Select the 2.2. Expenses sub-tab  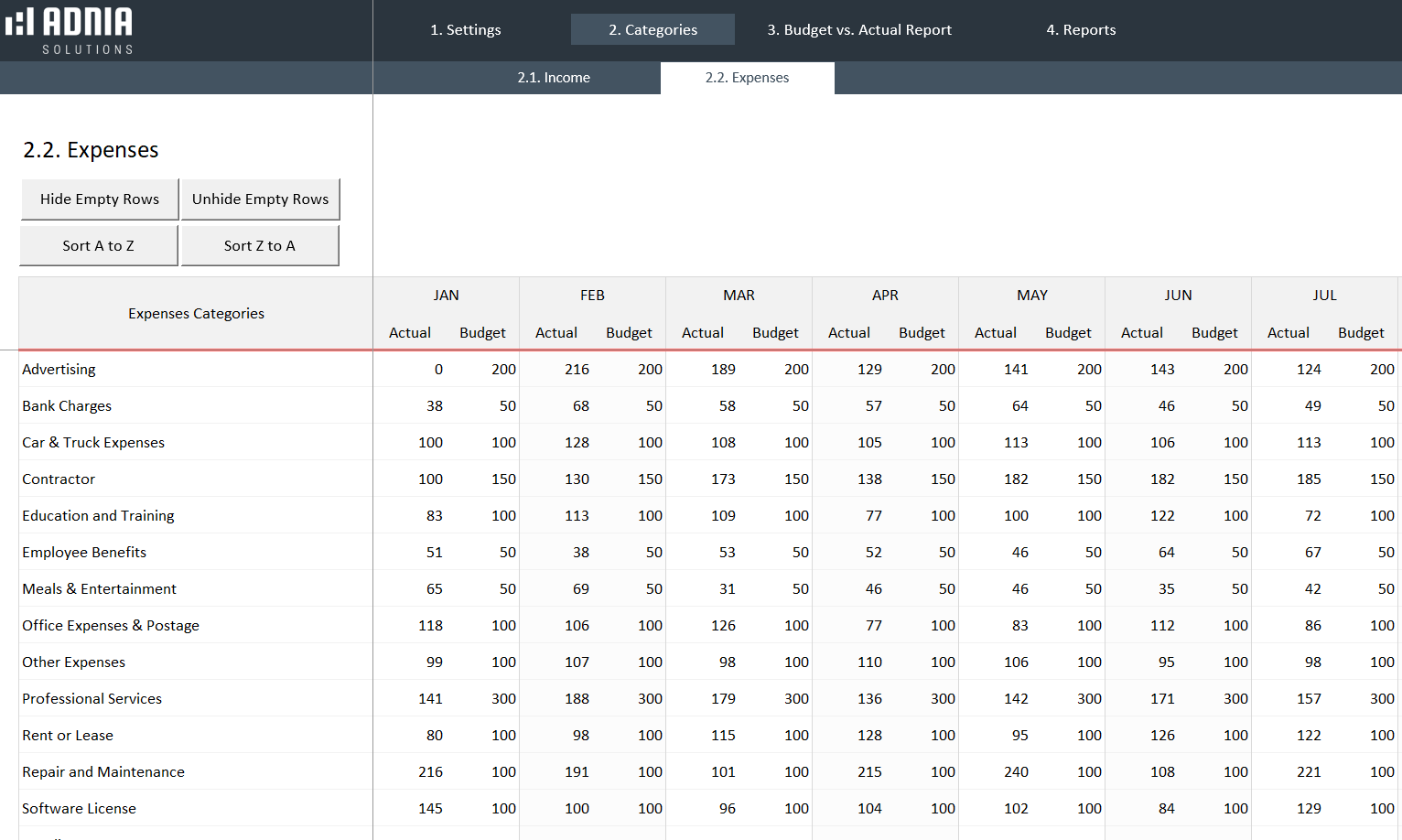[x=747, y=78]
